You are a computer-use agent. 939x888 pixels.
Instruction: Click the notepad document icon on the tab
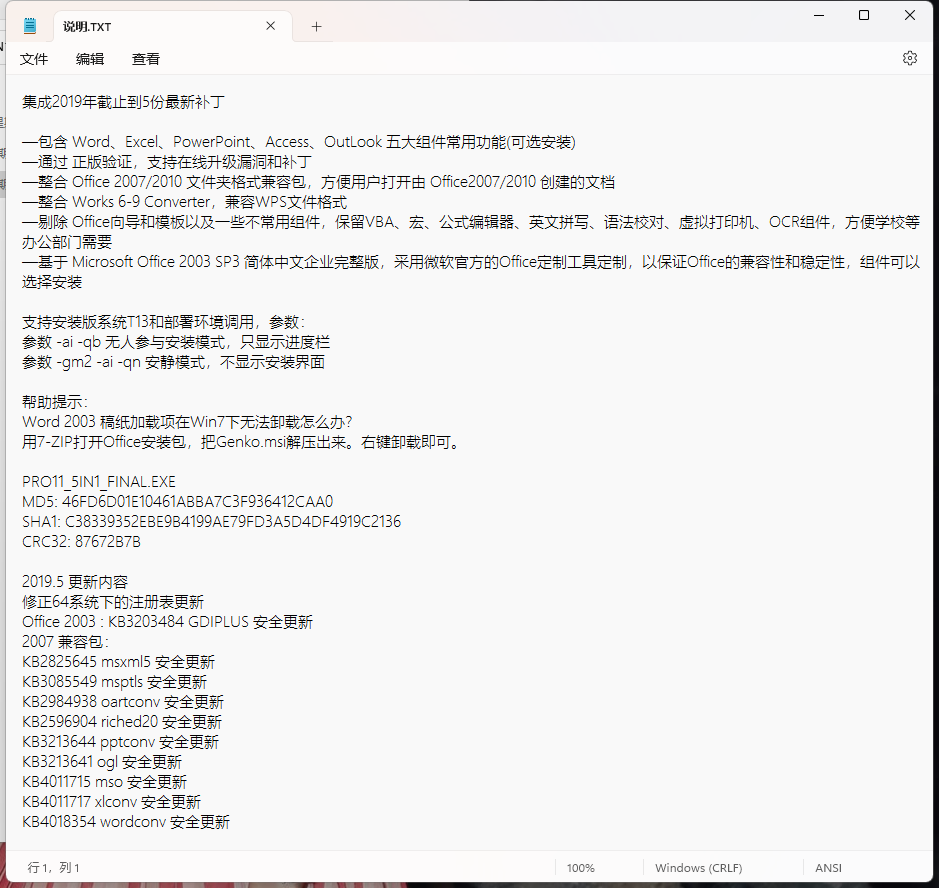click(x=28, y=26)
